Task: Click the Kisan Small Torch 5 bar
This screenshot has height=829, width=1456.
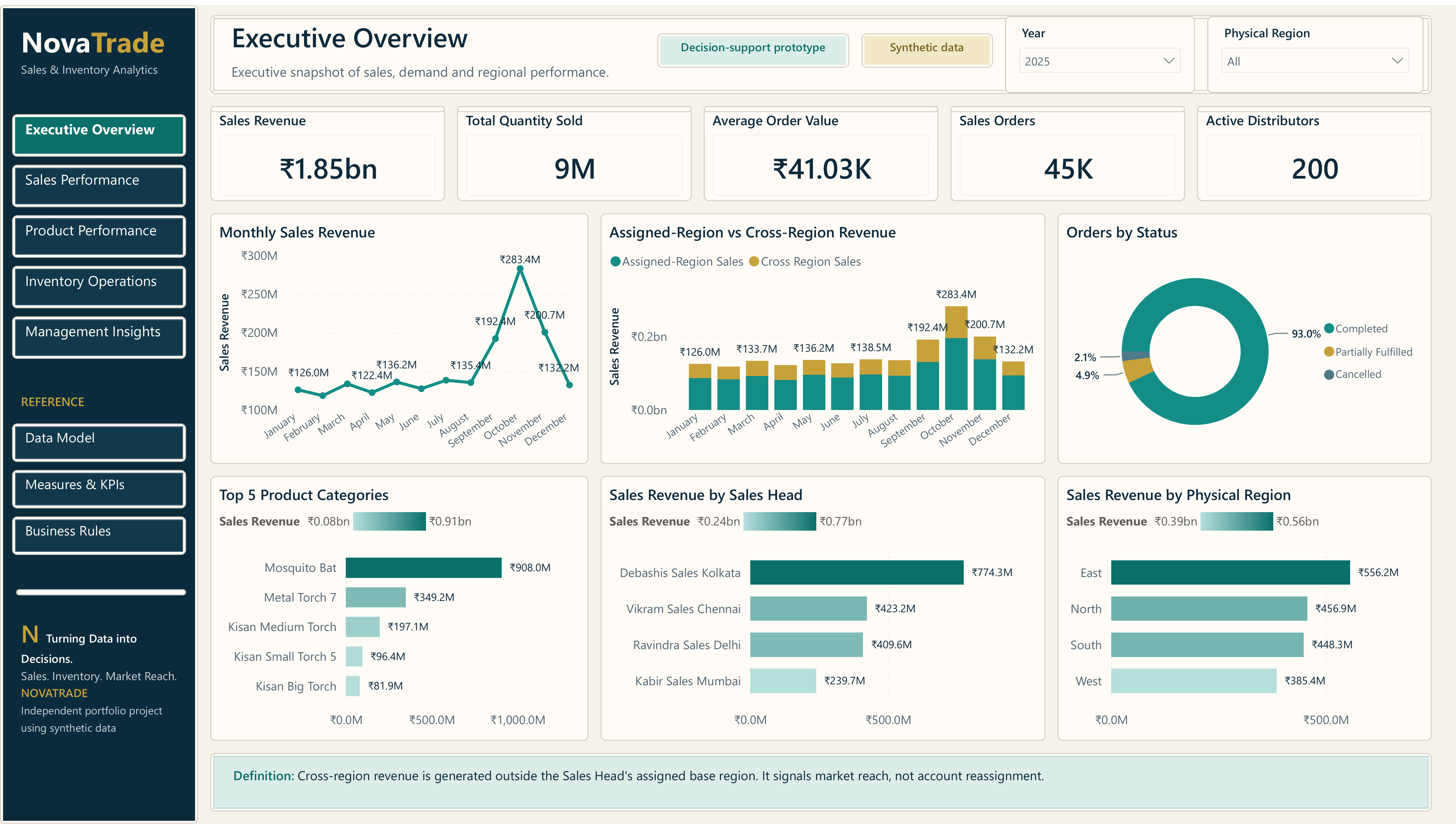Action: (354, 656)
